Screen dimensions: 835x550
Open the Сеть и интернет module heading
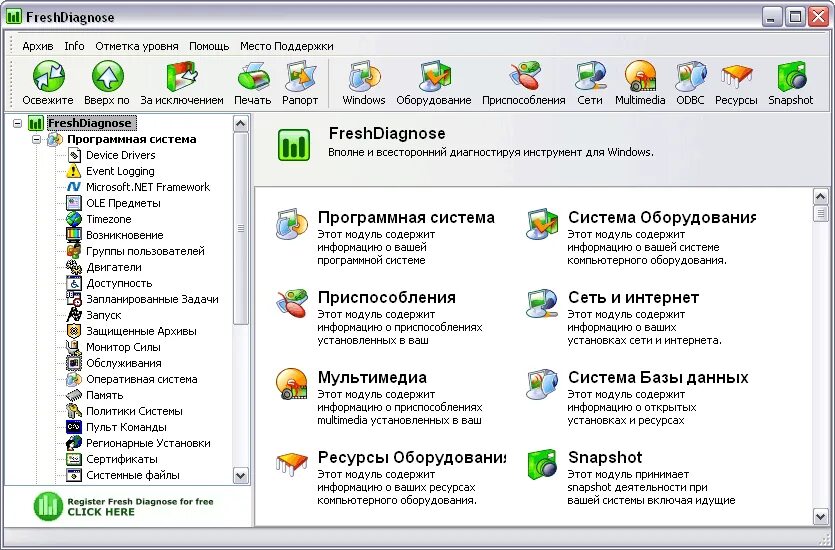(634, 298)
